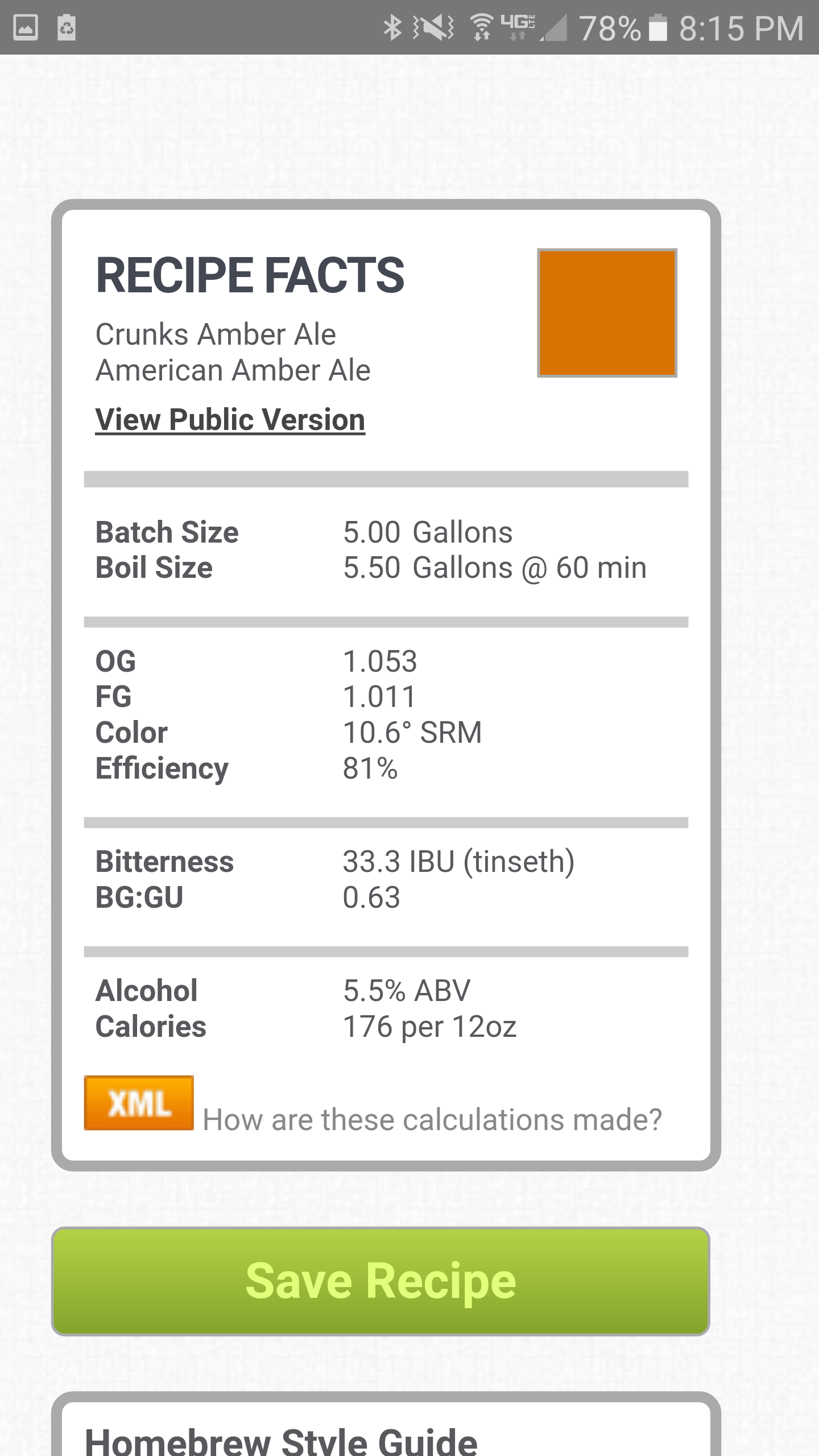Open the View Public Version link
Screen dimensions: 819x1456
[x=230, y=420]
